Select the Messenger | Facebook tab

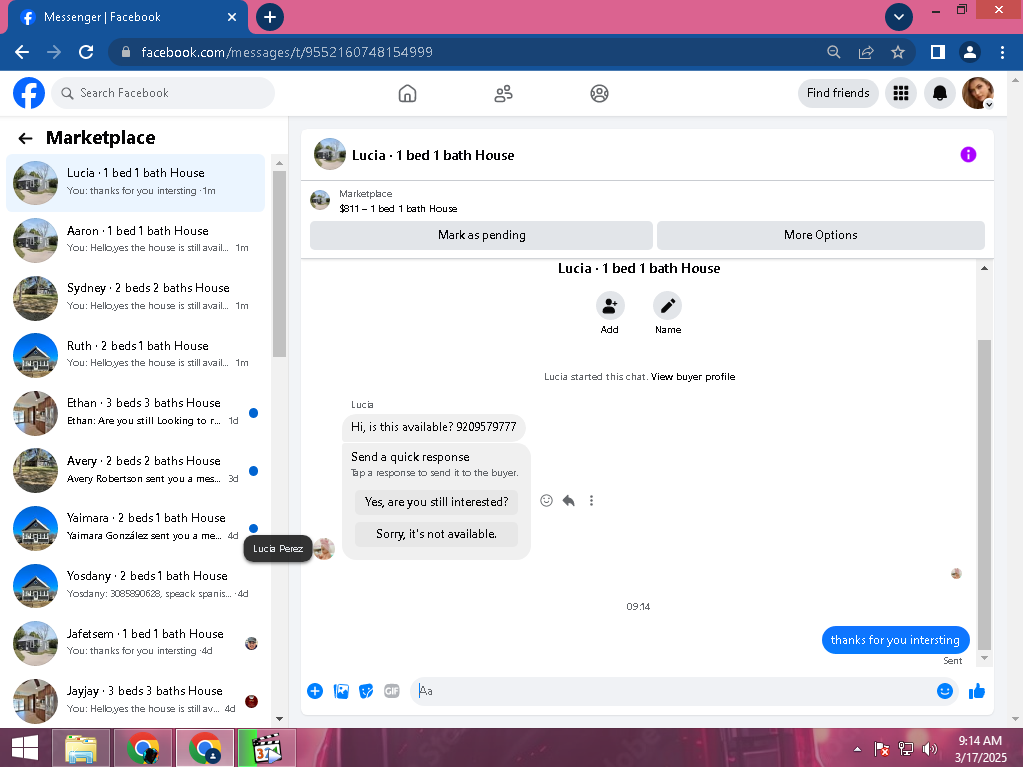click(127, 17)
